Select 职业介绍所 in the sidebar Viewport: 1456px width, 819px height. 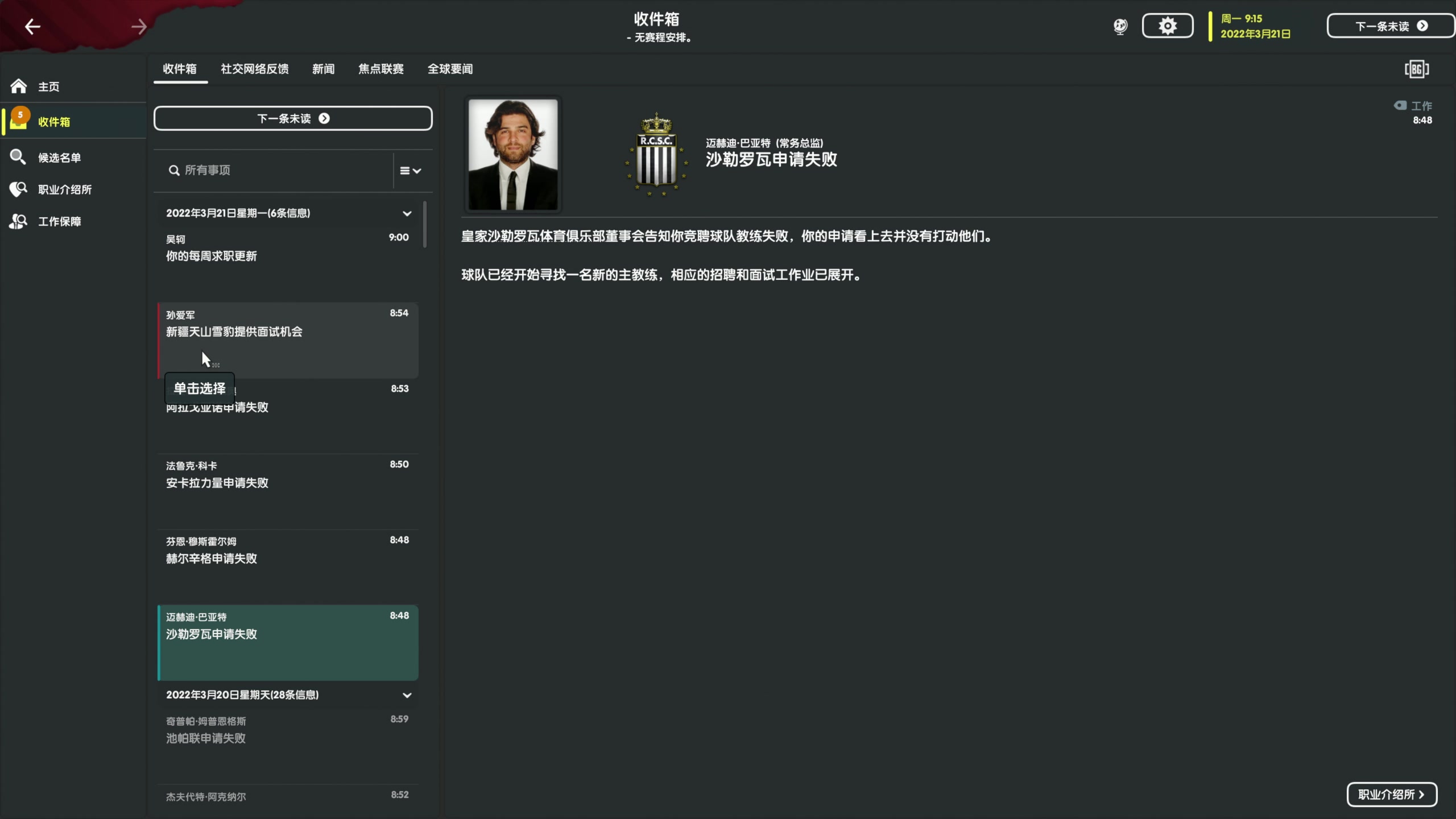(x=73, y=189)
